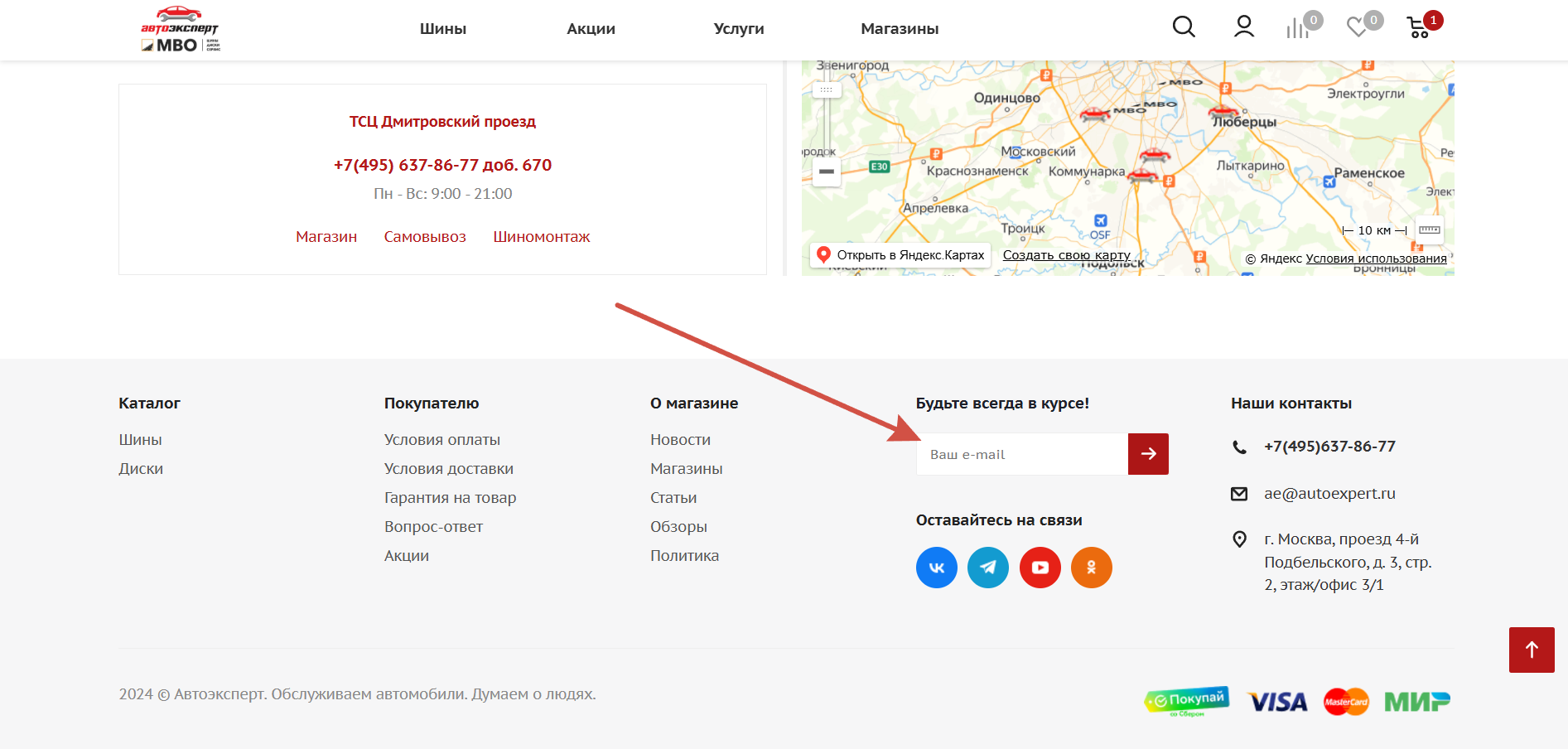Viewport: 1568px width, 749px height.
Task: Open the Обзоры footer link
Action: coord(678,527)
